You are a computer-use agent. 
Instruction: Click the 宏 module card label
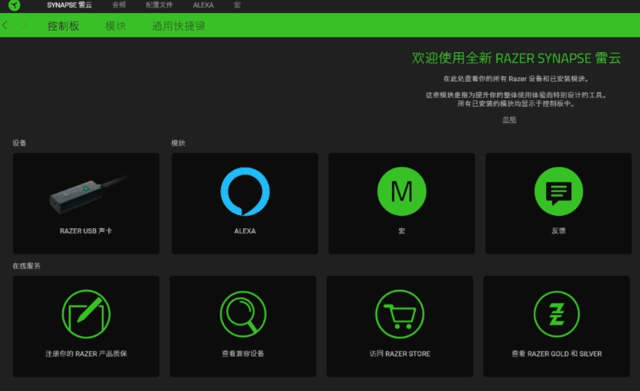pyautogui.click(x=402, y=231)
